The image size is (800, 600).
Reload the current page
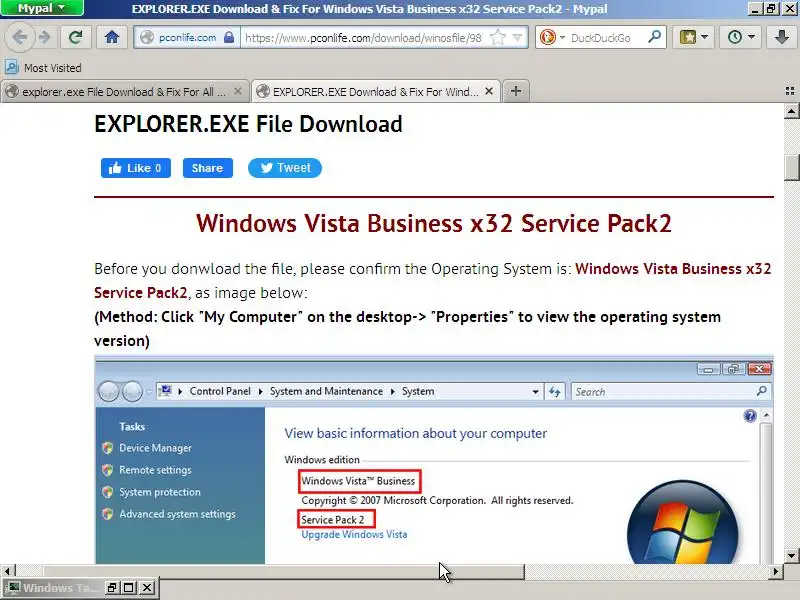tap(75, 37)
